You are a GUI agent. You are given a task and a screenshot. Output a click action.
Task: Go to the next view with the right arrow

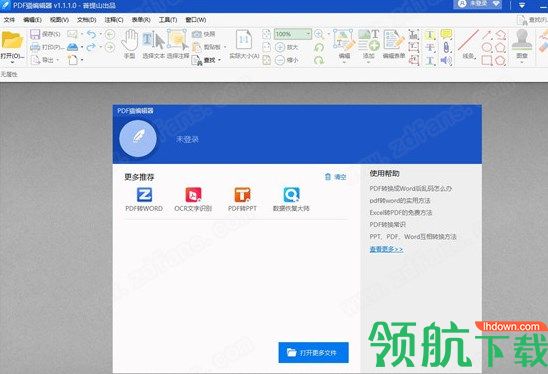click(110, 47)
